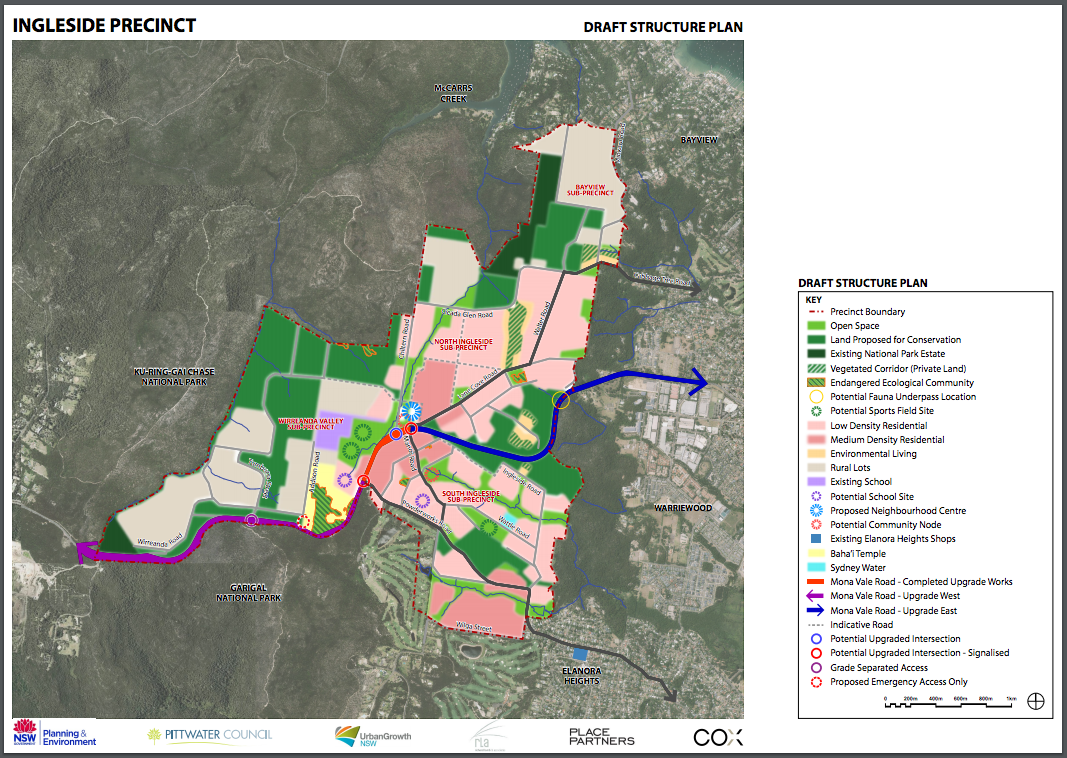Viewport: 1067px width, 758px height.
Task: Click the NORTH INGLESIDE SUB-PRECINCT label
Action: pos(463,344)
